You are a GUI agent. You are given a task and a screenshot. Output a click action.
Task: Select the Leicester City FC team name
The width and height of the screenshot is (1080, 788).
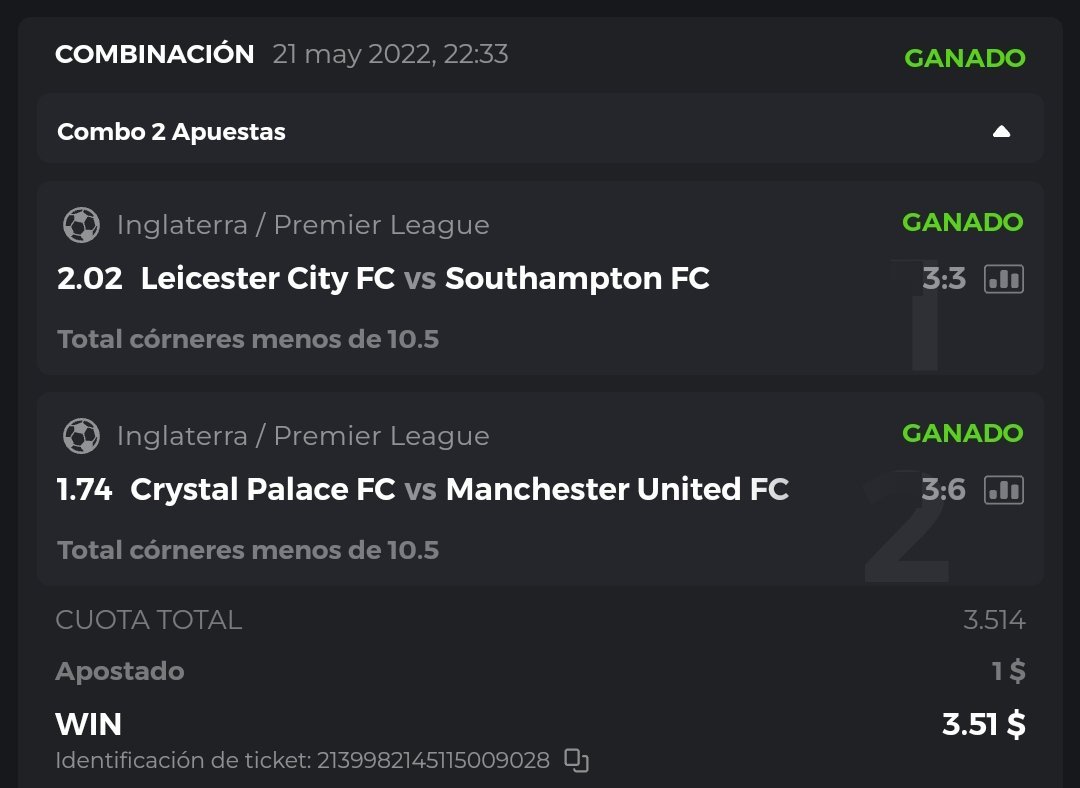click(x=267, y=279)
